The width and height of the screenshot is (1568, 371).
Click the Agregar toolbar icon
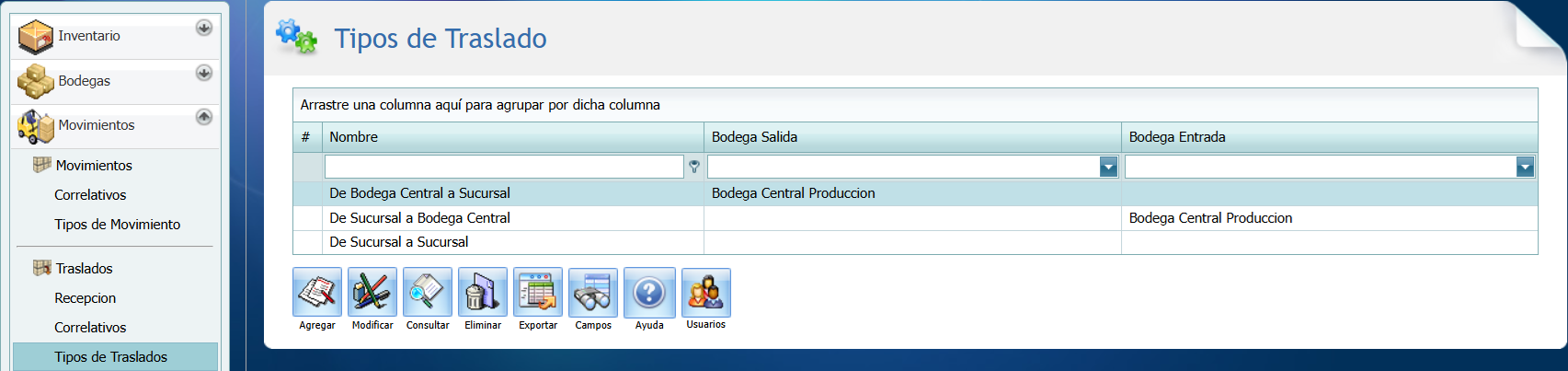click(317, 293)
